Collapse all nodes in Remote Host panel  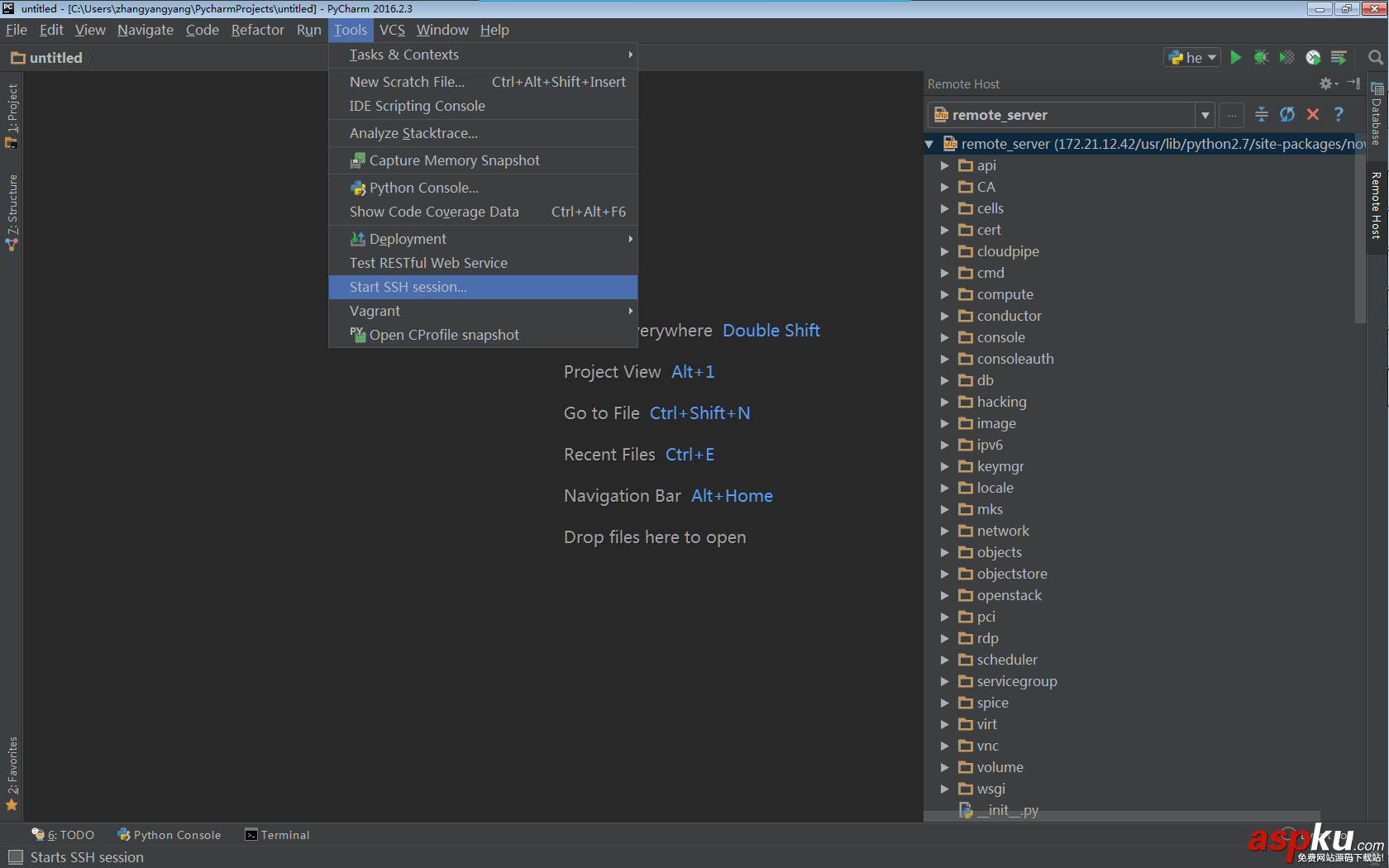coord(1261,114)
